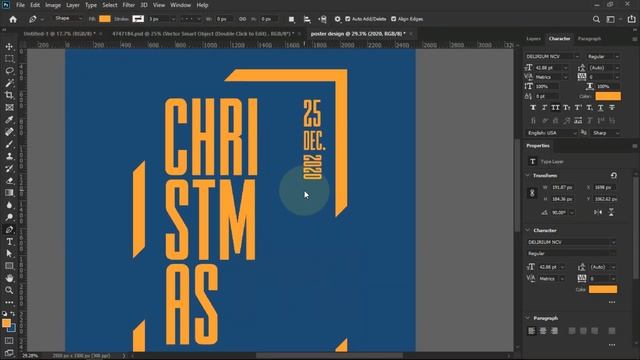Toggle Superscript in Character panel
640x360 pixels.
578,108
